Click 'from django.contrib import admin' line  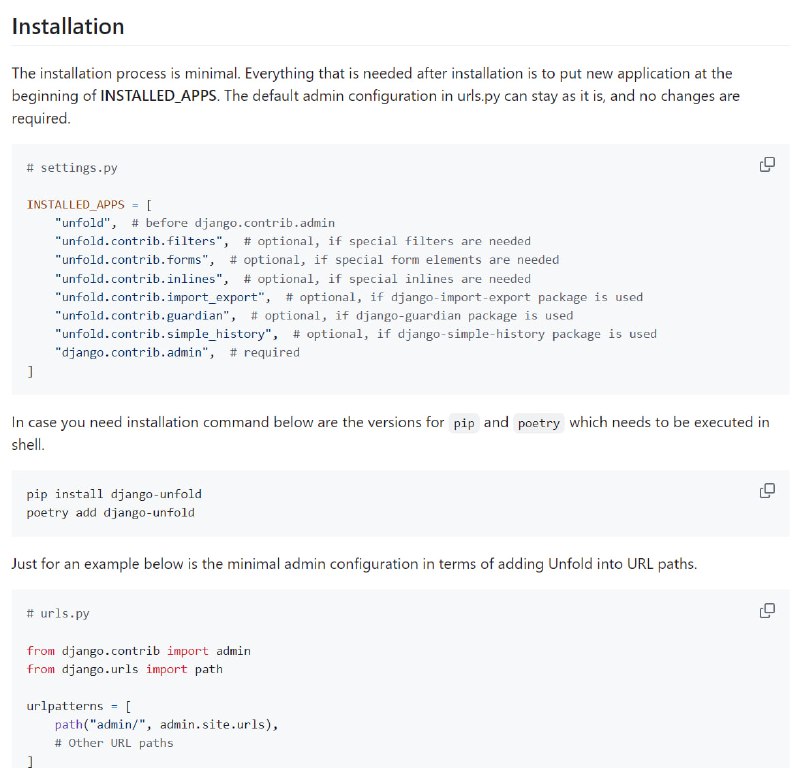pos(139,651)
